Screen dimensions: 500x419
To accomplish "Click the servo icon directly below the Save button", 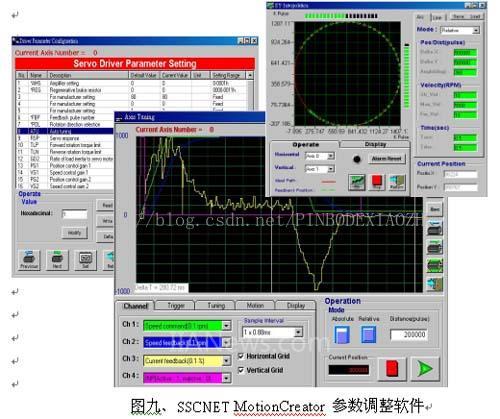I will (x=435, y=227).
